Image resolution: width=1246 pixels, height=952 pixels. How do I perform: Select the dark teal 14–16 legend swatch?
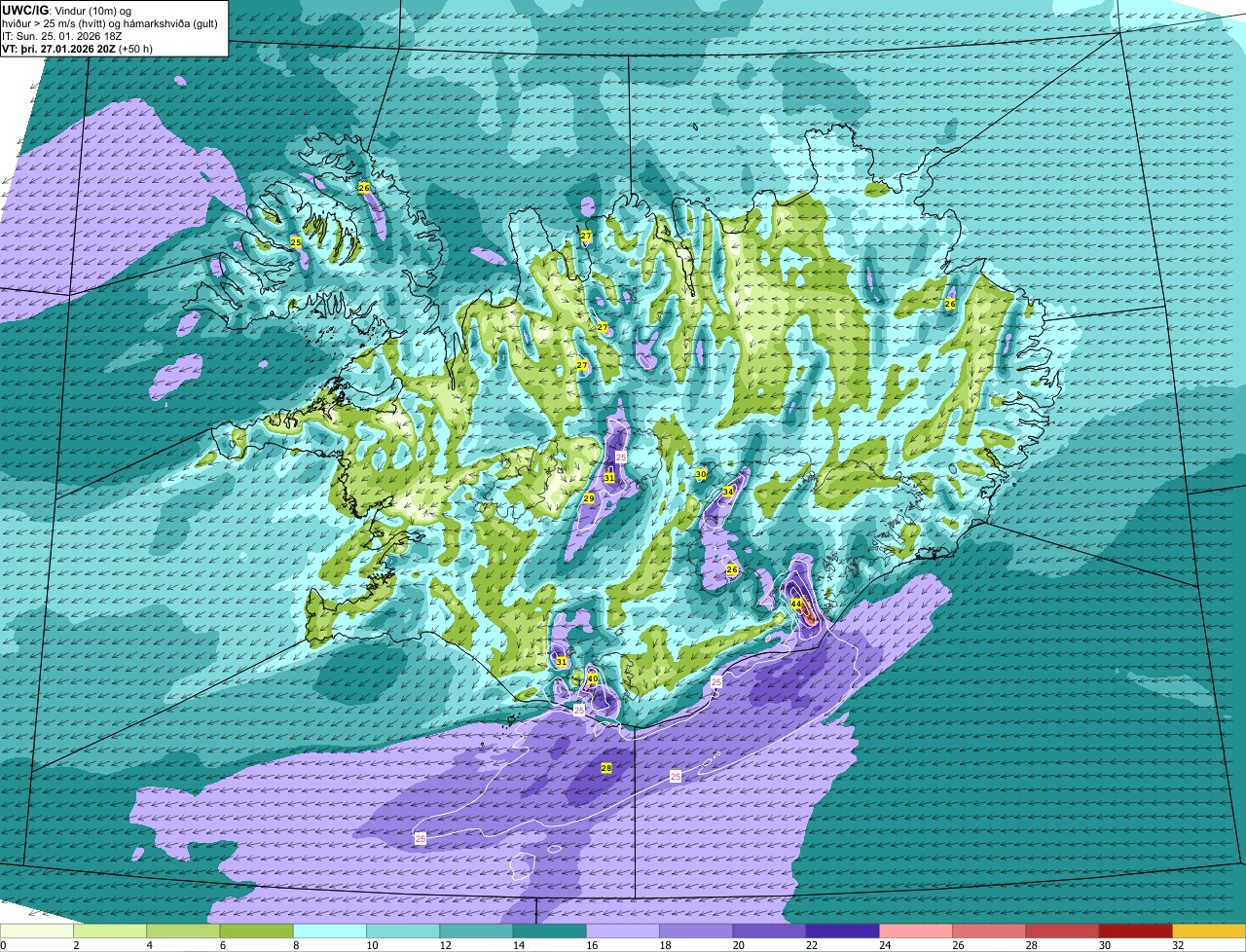[549, 932]
